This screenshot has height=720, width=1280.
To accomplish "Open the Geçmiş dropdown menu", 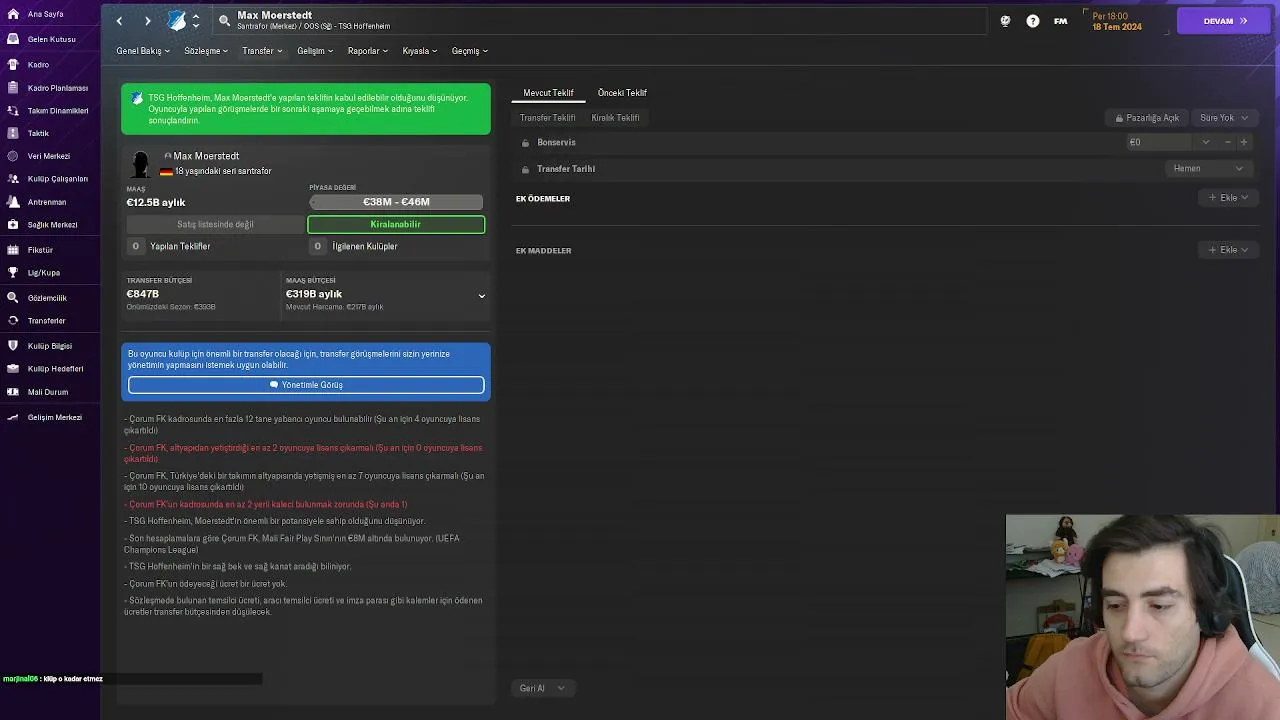I will click(470, 51).
